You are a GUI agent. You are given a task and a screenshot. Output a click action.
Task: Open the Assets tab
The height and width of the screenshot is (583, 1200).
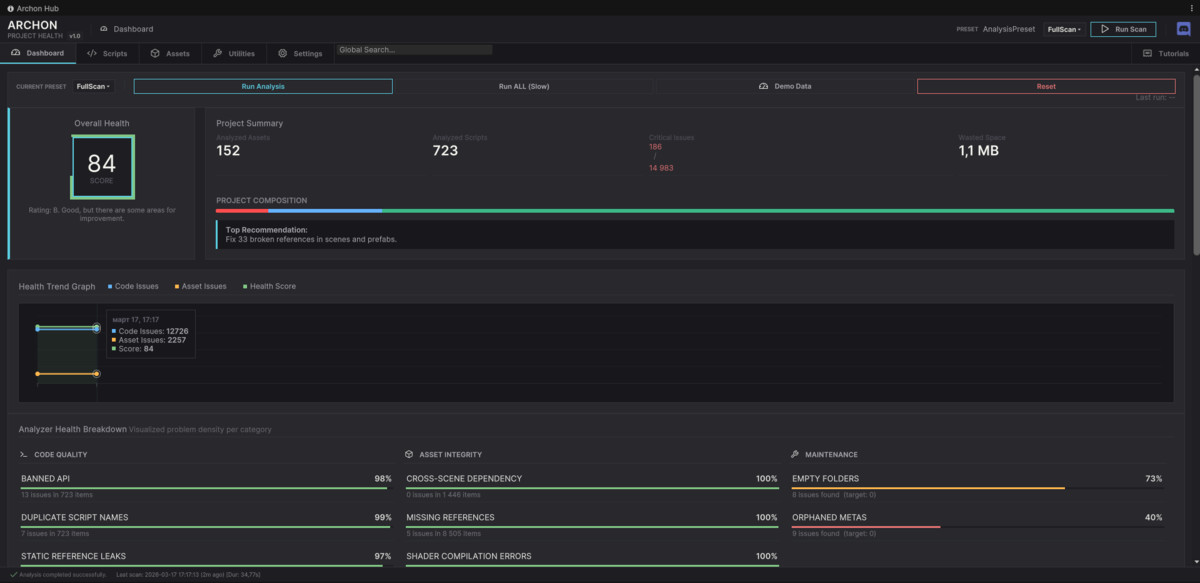[170, 53]
